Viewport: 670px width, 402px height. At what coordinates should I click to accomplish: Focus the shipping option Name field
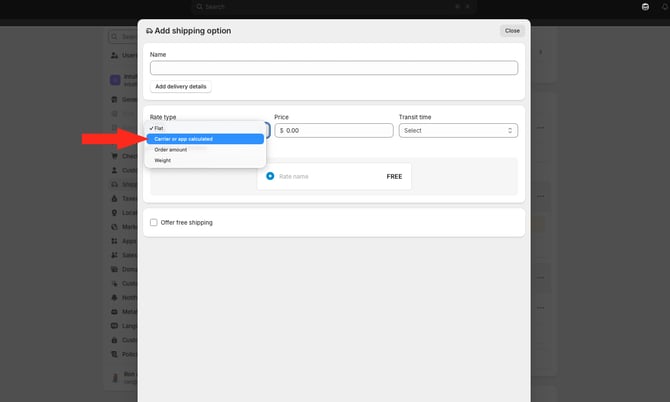point(334,68)
